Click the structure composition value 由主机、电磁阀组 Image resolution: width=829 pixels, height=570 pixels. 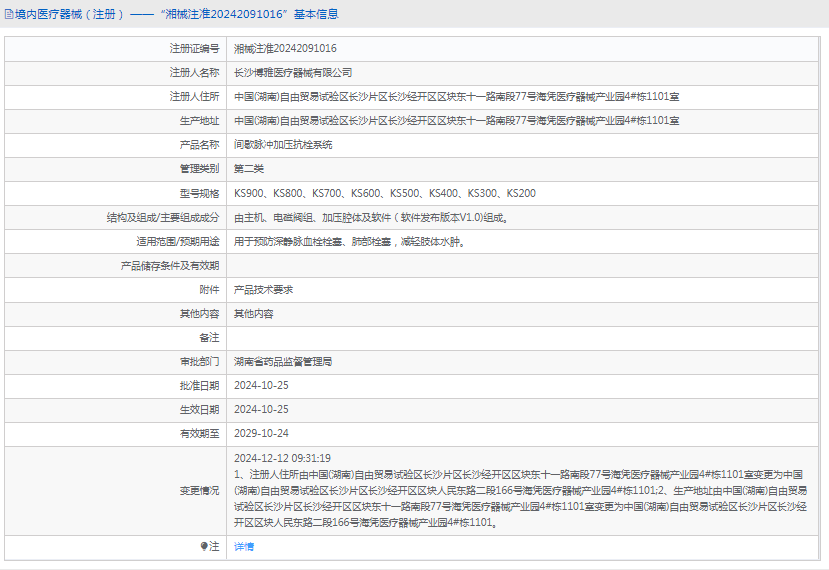(x=372, y=218)
